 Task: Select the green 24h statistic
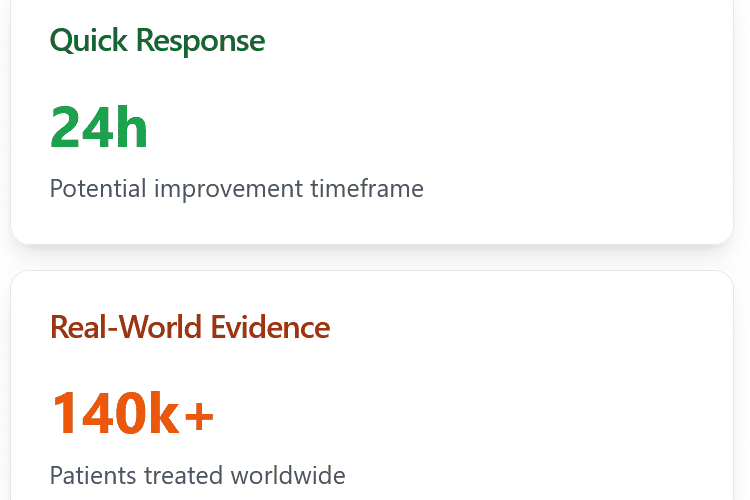(99, 128)
